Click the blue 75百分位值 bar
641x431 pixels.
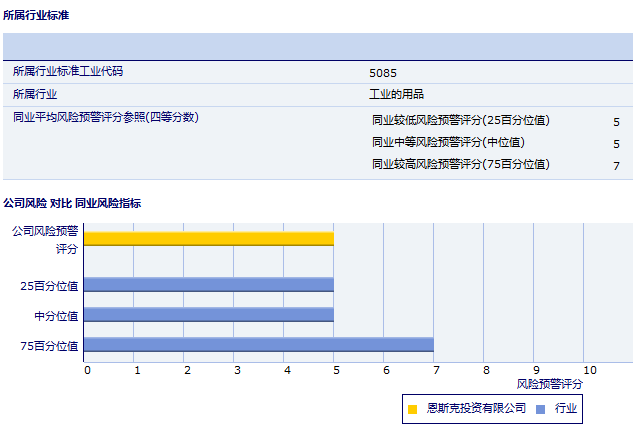pos(258,345)
